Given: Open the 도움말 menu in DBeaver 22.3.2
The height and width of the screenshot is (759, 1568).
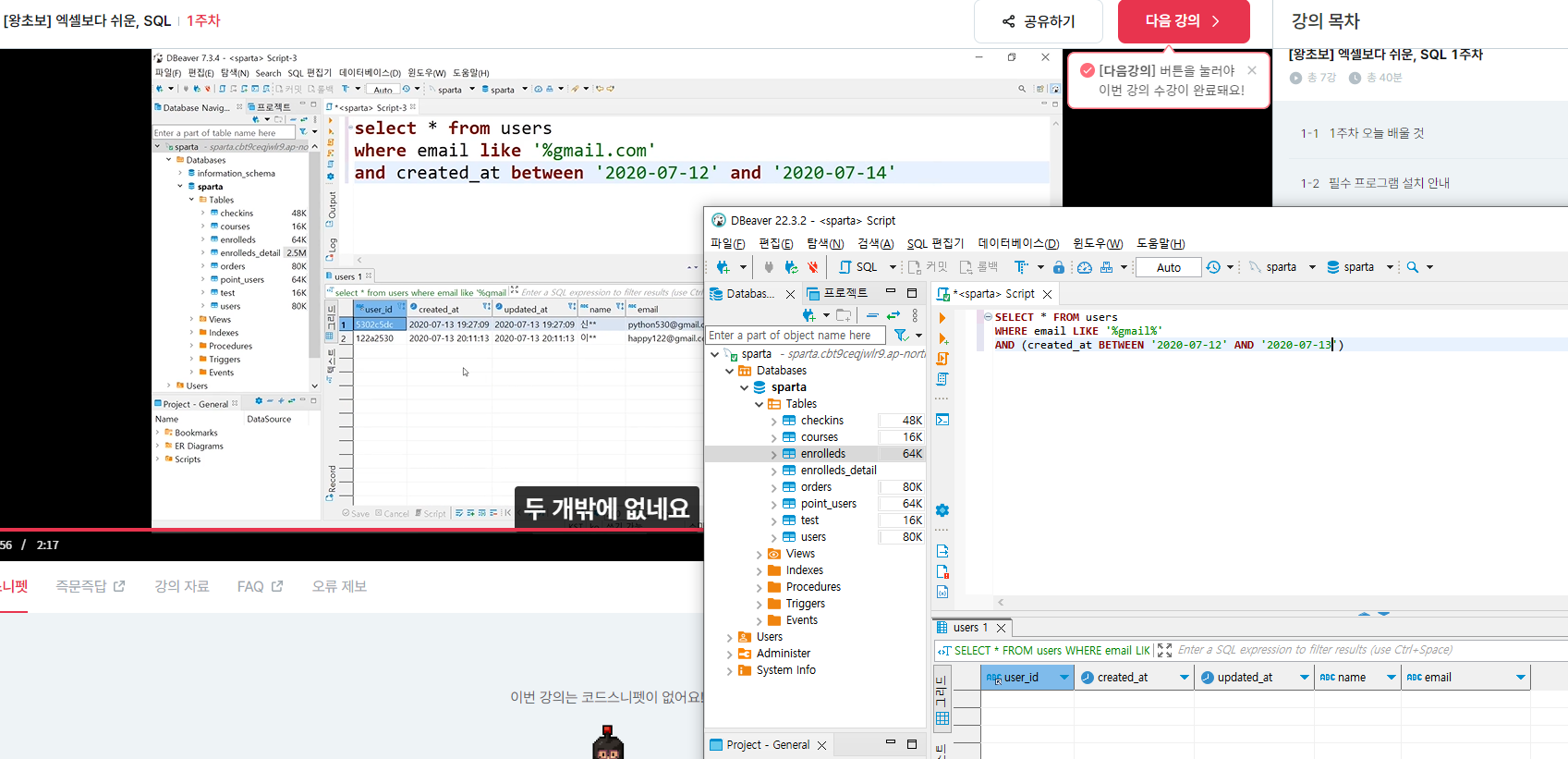Looking at the screenshot, I should coord(1161,243).
